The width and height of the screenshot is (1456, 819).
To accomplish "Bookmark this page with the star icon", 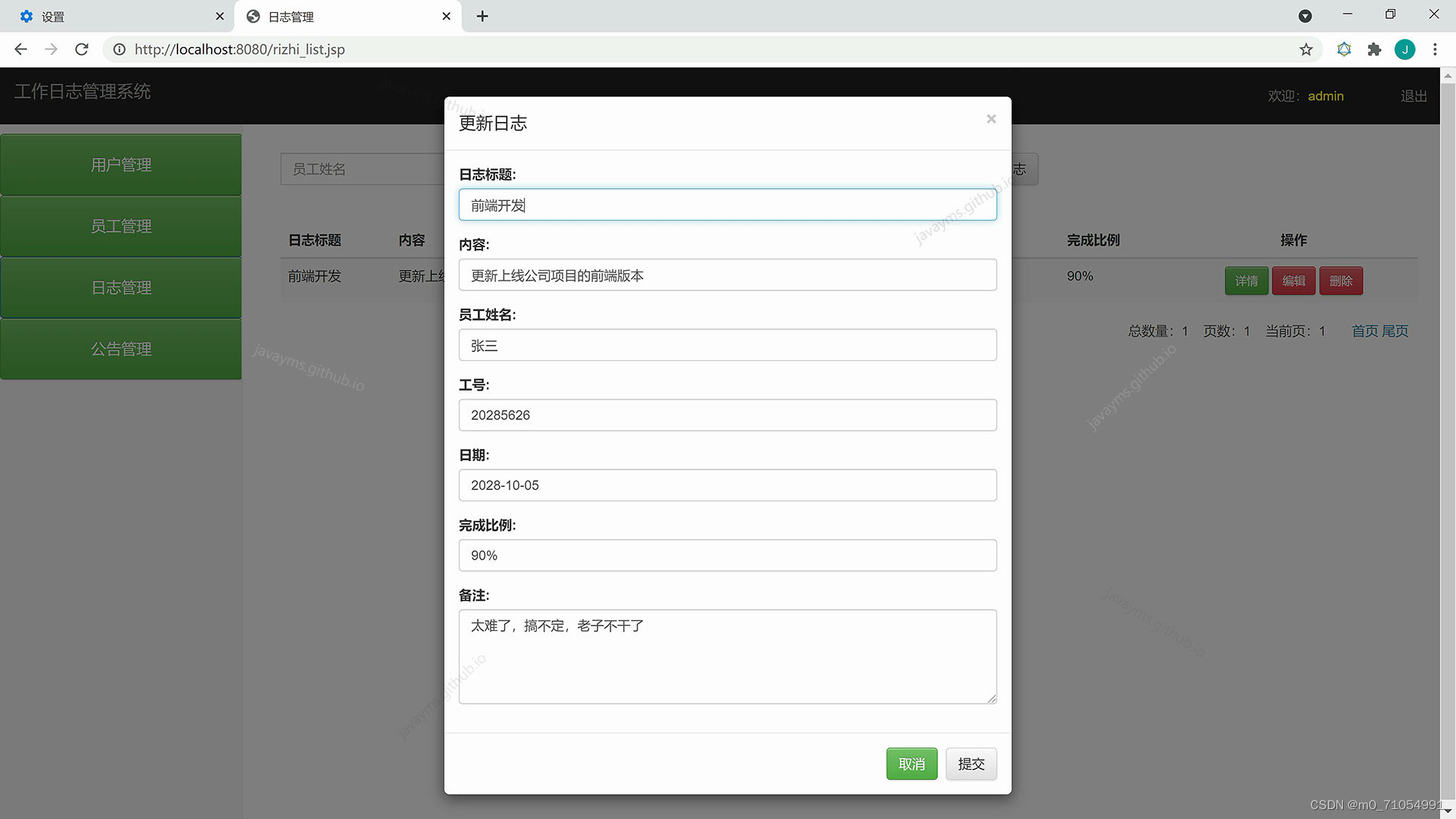I will (1306, 49).
